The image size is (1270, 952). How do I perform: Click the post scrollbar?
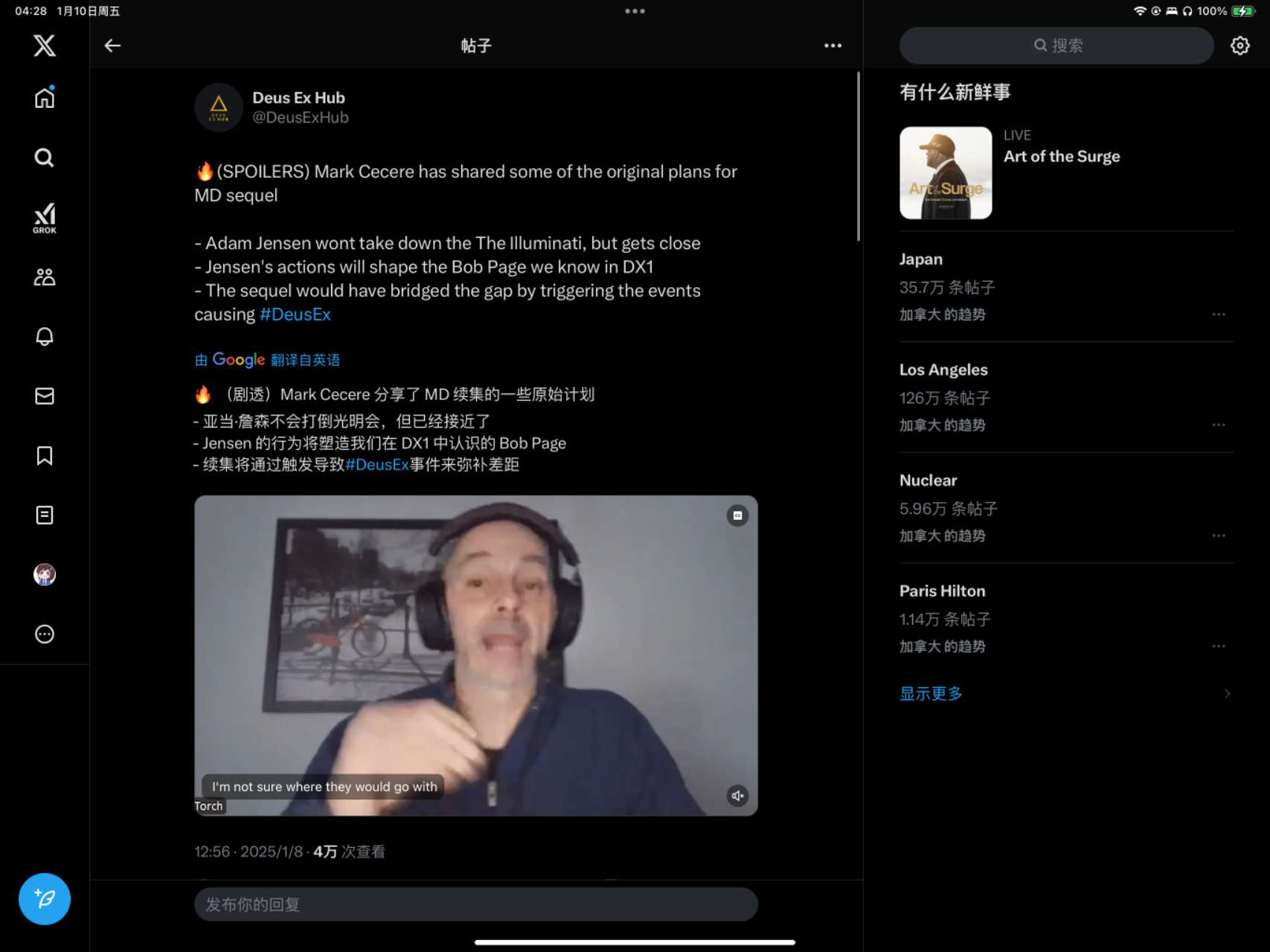coord(858,156)
